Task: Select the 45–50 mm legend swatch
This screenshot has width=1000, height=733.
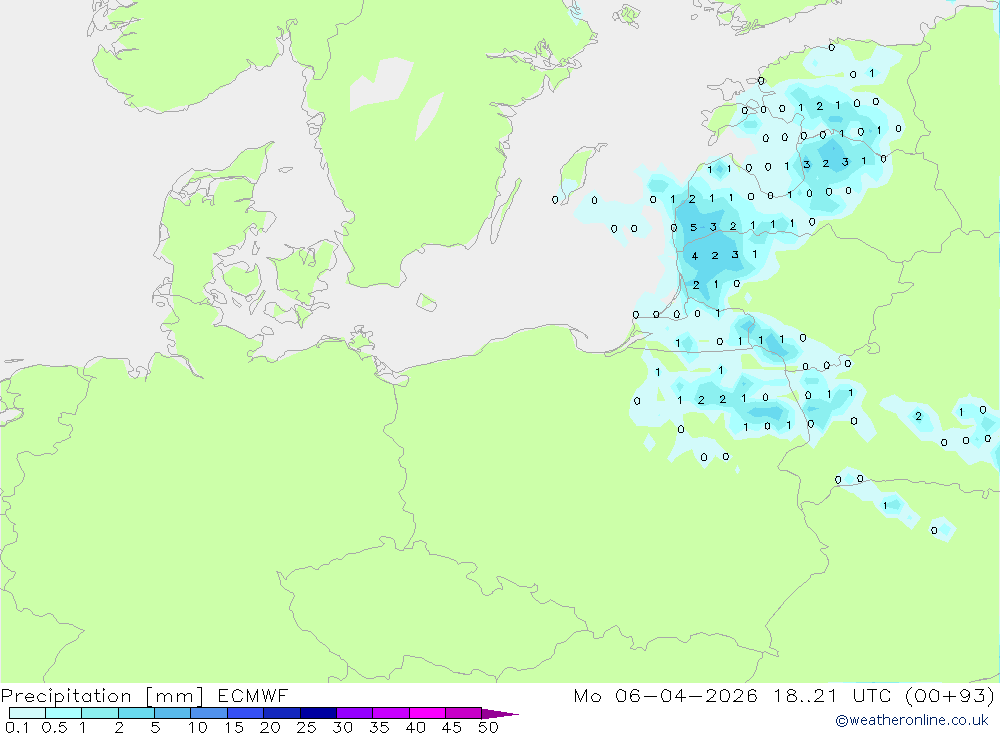Action: [x=464, y=713]
